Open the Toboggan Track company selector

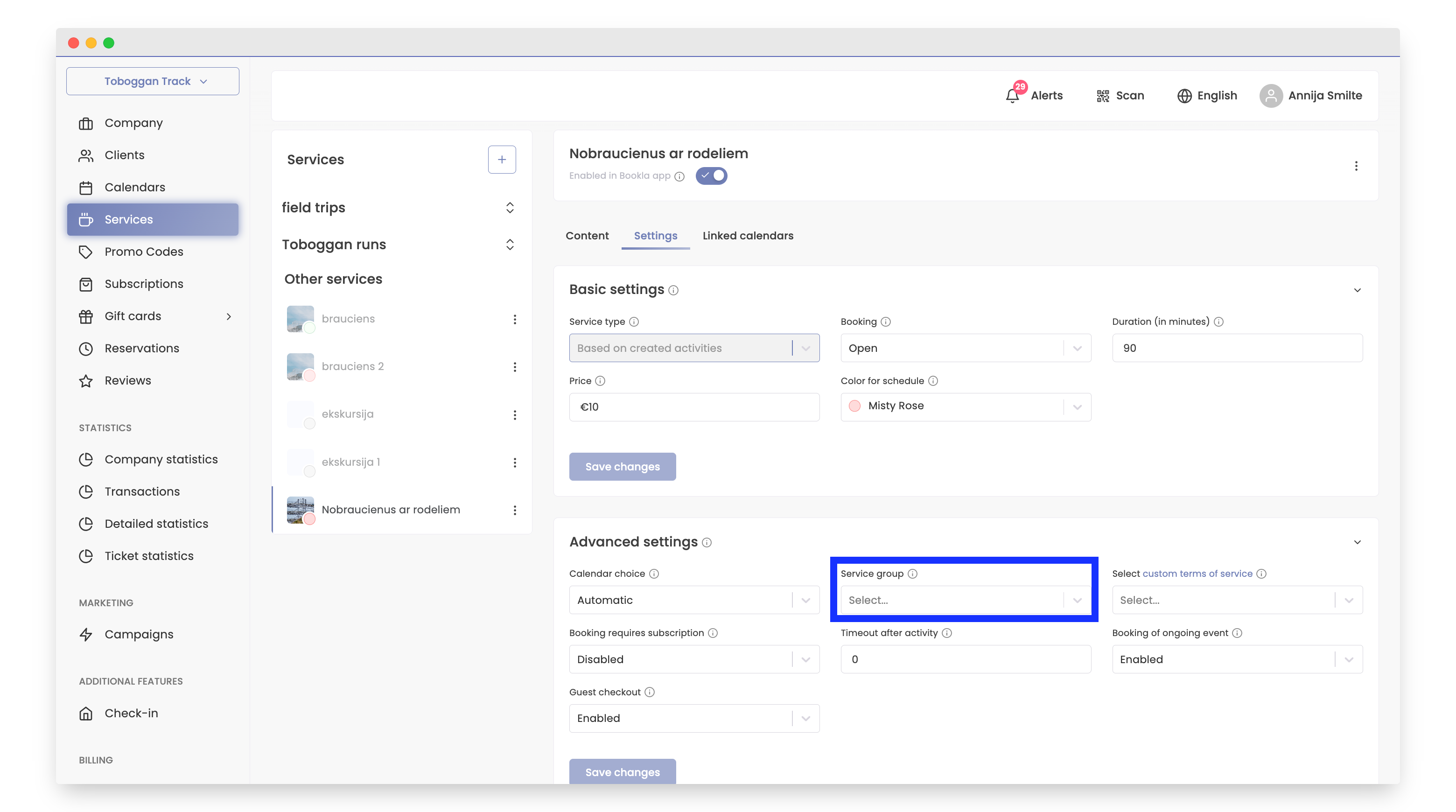coord(153,81)
